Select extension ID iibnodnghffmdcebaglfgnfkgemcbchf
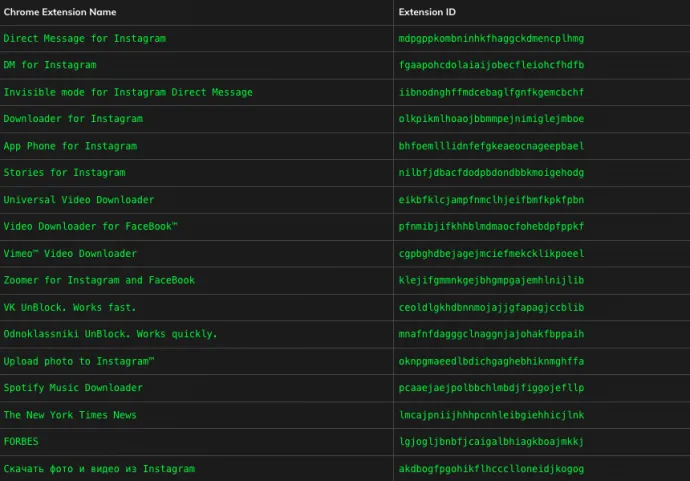The width and height of the screenshot is (690, 481). pyautogui.click(x=492, y=92)
